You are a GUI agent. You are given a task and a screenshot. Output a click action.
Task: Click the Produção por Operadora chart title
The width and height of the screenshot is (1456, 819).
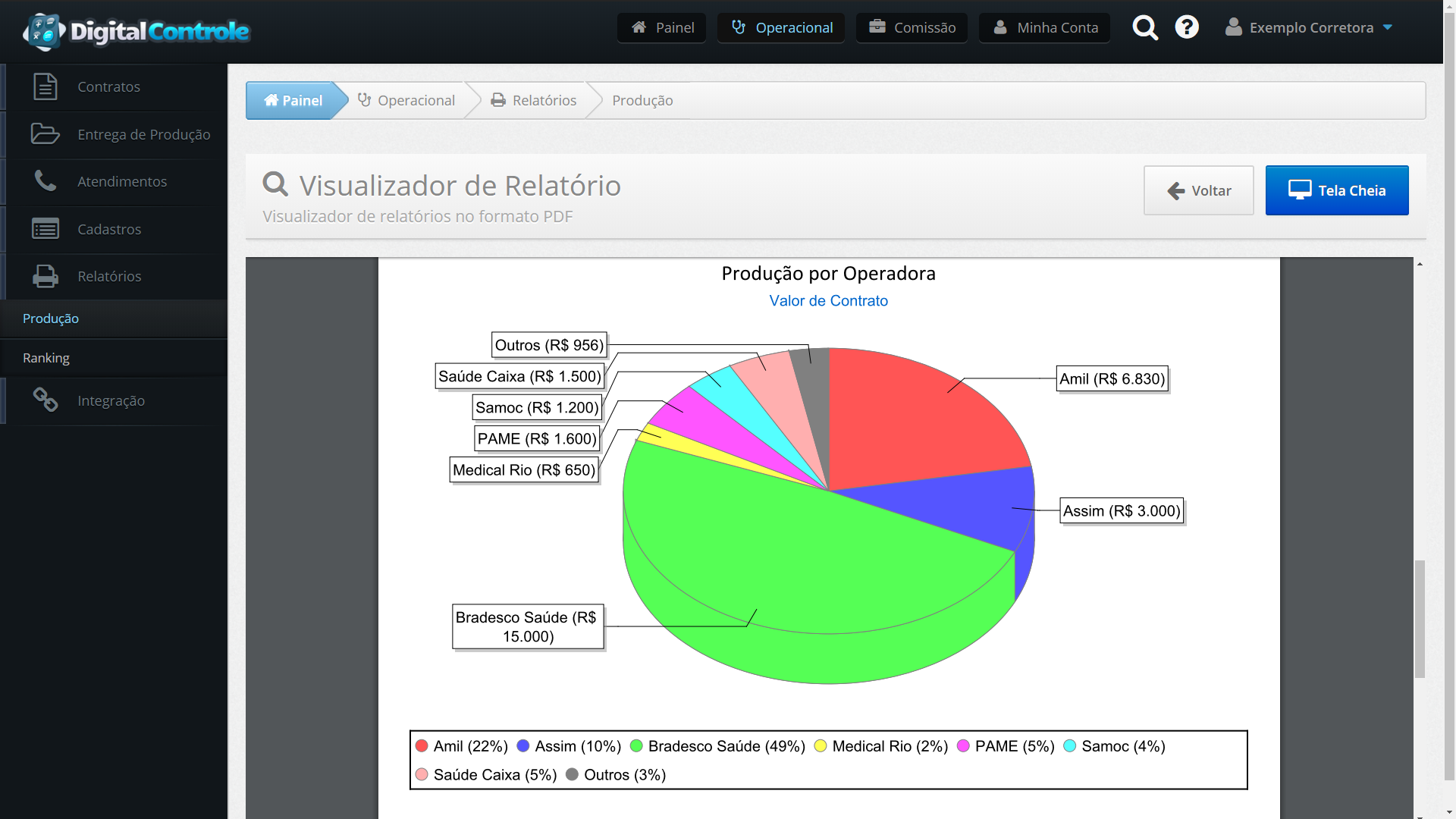pyautogui.click(x=828, y=273)
